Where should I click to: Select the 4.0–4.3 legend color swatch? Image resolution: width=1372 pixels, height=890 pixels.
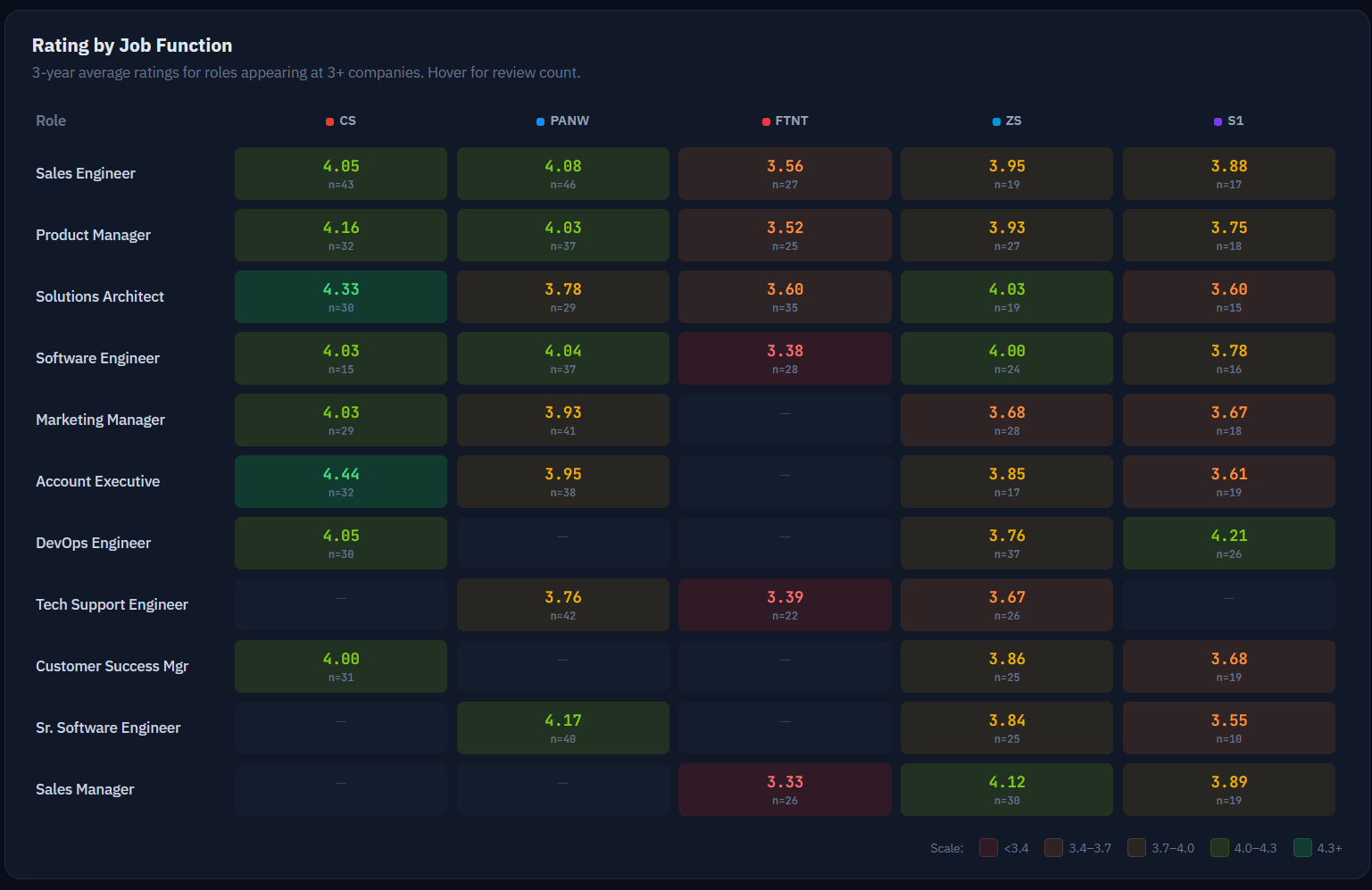point(1219,847)
